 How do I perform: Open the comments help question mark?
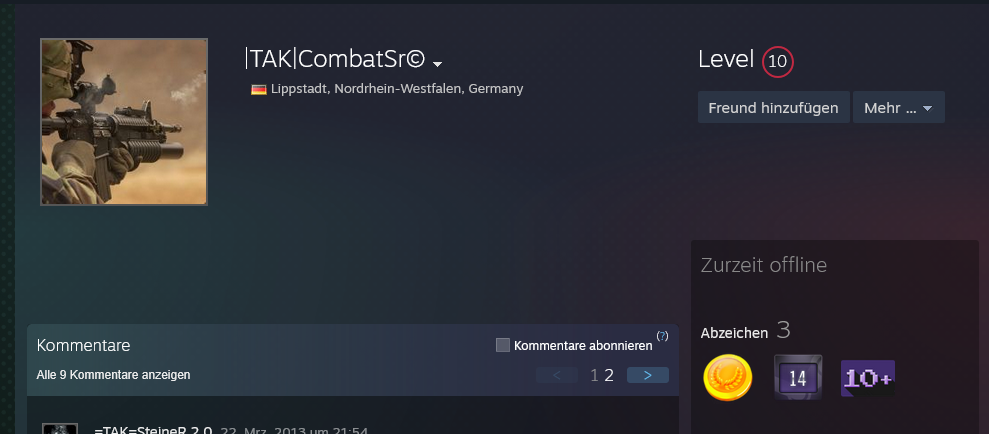662,336
